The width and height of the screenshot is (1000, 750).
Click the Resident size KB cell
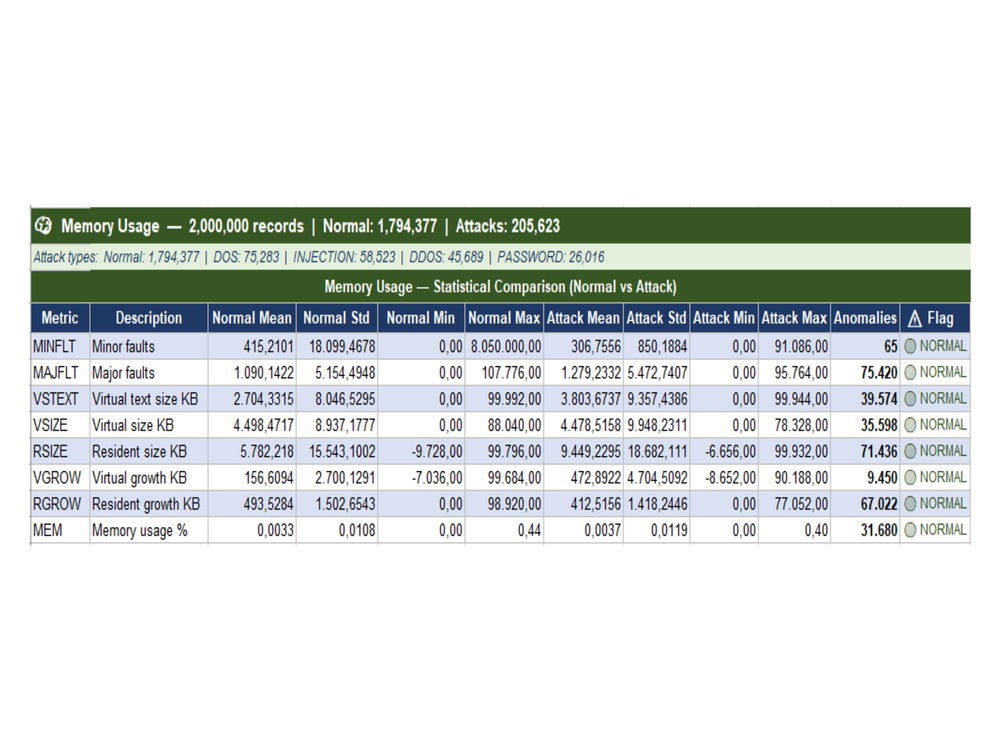(149, 451)
